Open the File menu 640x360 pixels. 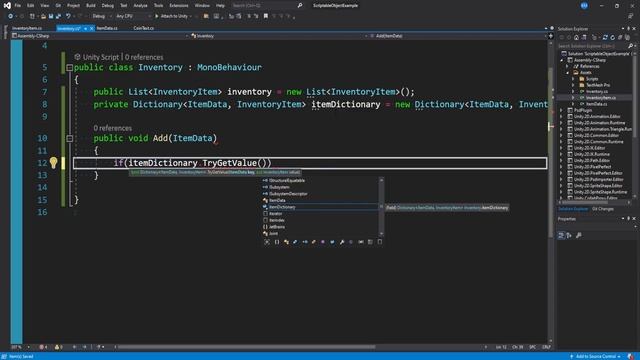(18, 6)
